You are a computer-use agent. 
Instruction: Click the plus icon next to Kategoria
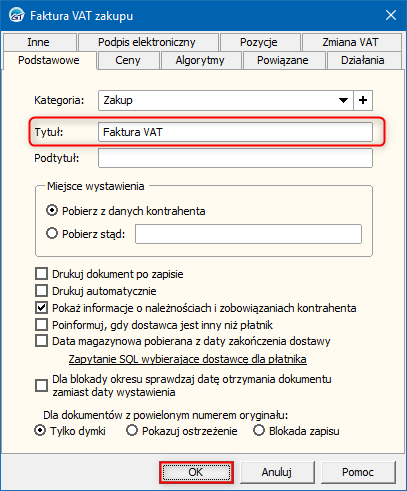coord(363,100)
